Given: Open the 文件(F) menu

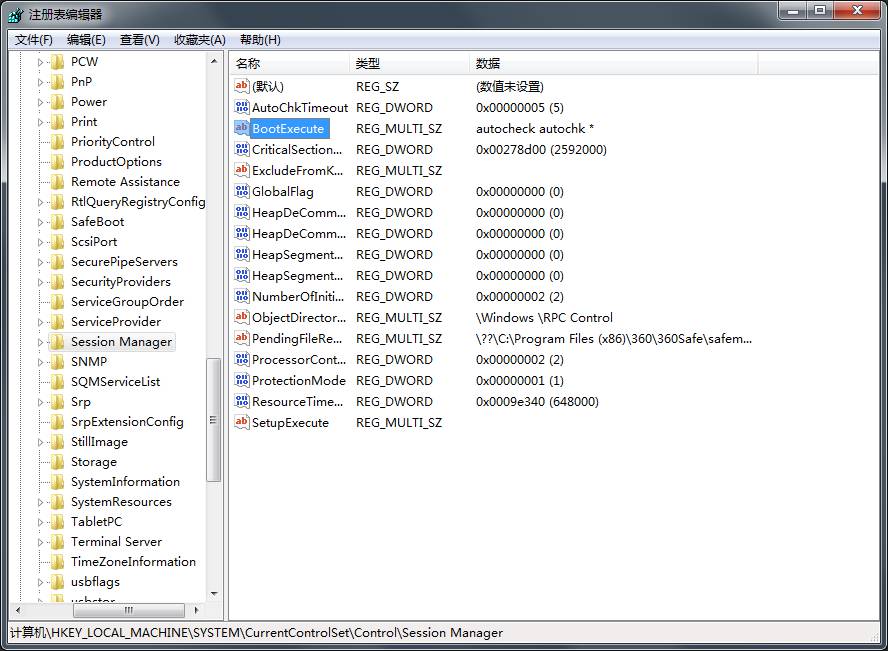Looking at the screenshot, I should (34, 40).
